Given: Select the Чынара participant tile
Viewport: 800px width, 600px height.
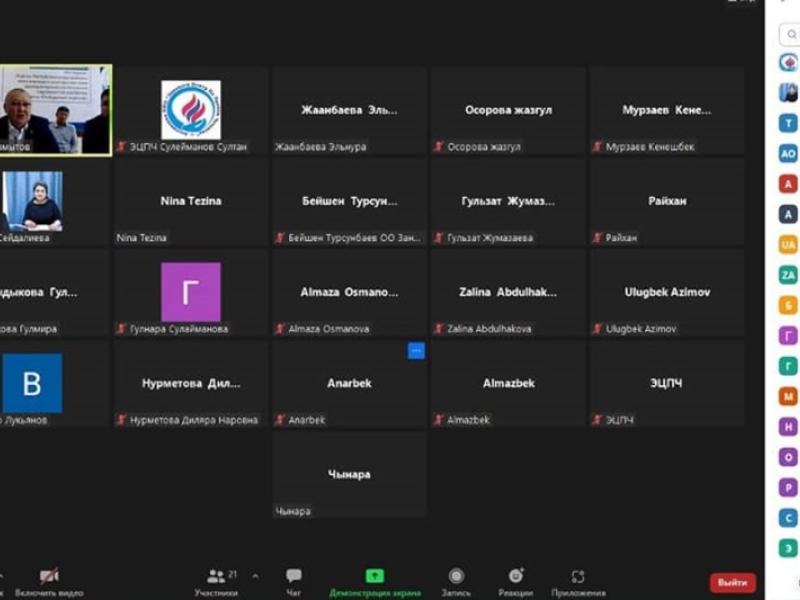Looking at the screenshot, I should [349, 475].
